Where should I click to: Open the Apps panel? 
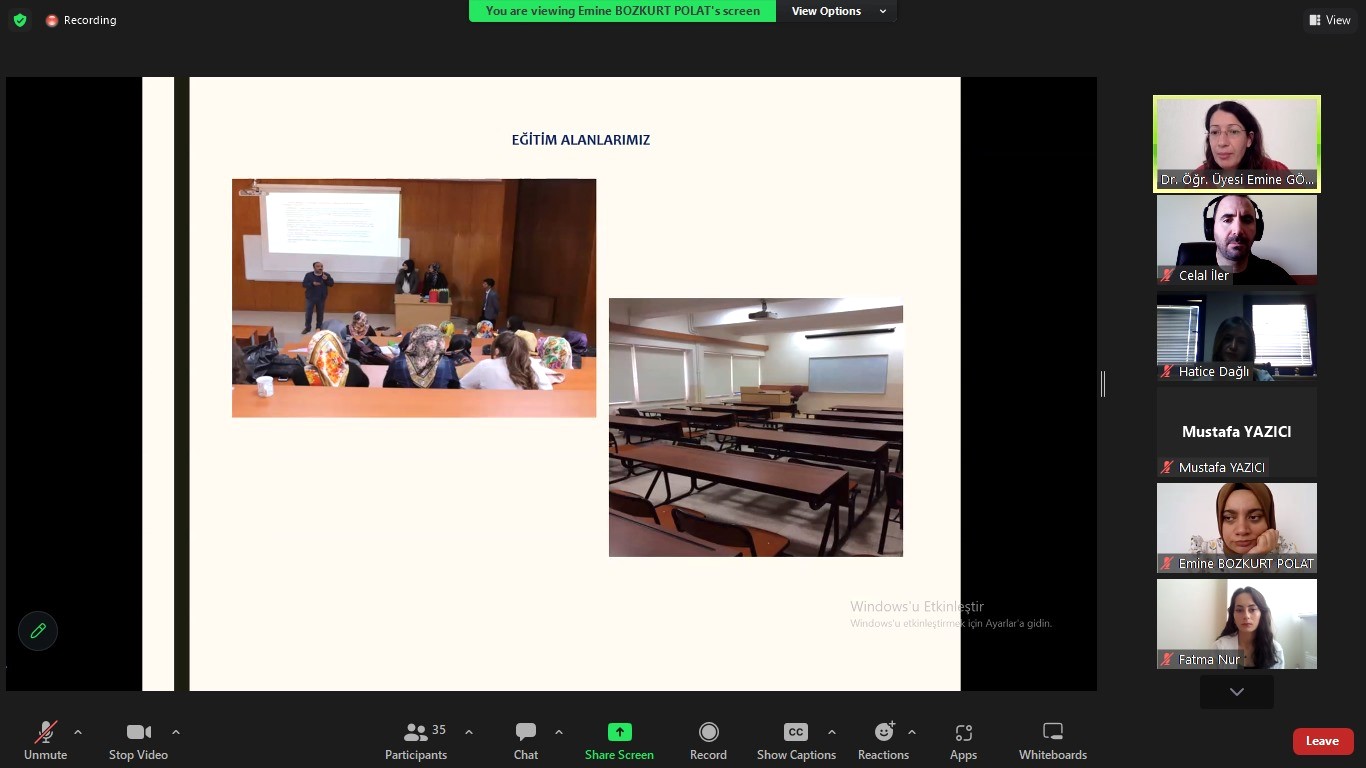click(963, 741)
